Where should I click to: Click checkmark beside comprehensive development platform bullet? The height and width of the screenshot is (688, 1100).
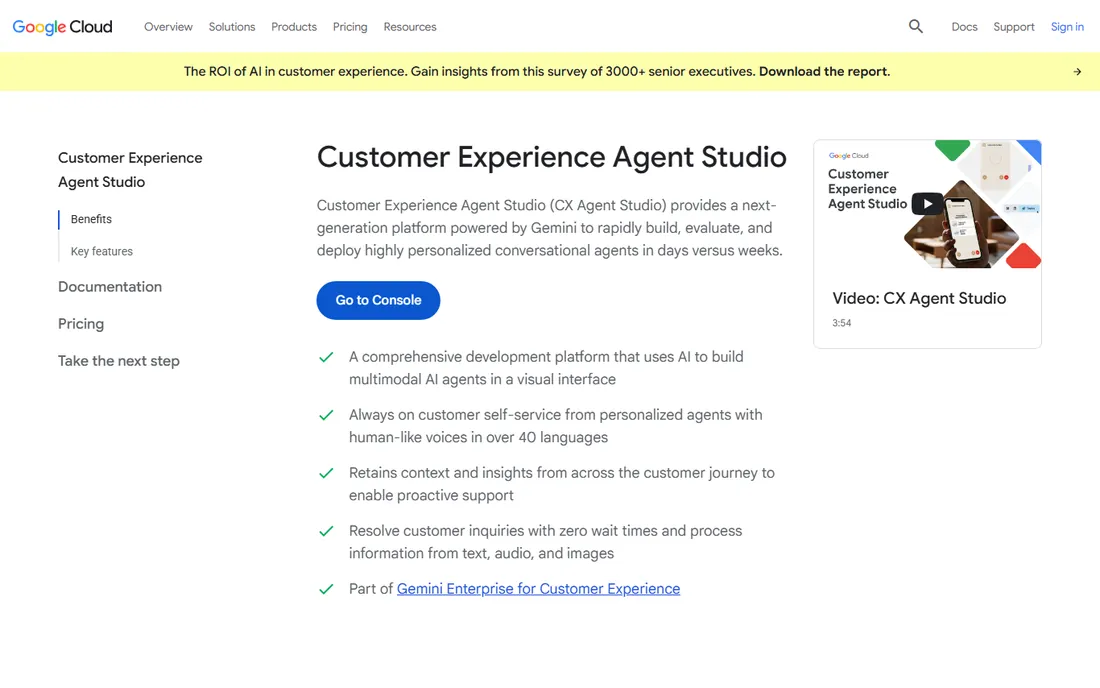[x=326, y=357]
